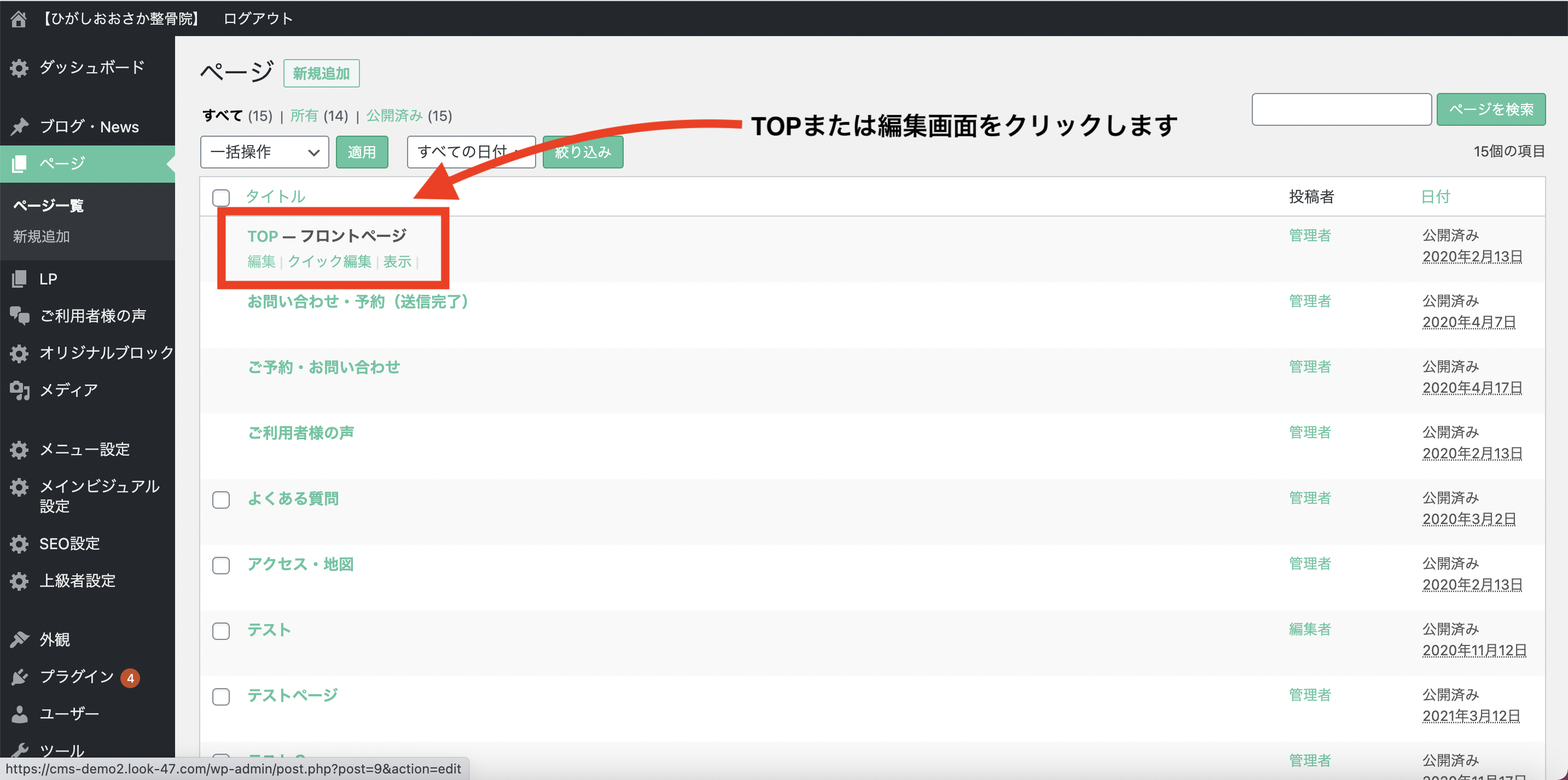The height and width of the screenshot is (780, 1568).
Task: Open the 一括操作 bulk actions dropdown
Action: pos(264,152)
